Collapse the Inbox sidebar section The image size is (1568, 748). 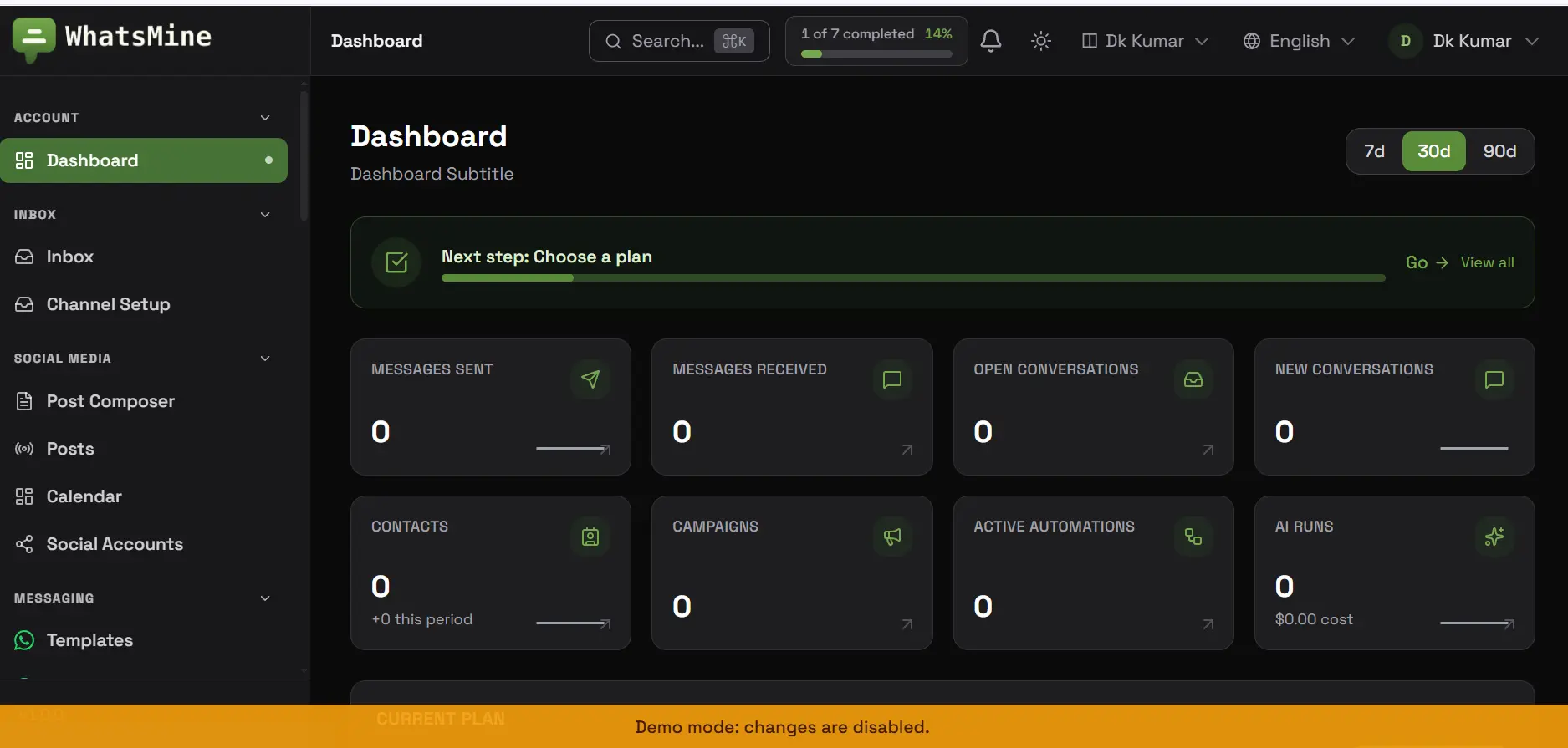[x=265, y=215]
